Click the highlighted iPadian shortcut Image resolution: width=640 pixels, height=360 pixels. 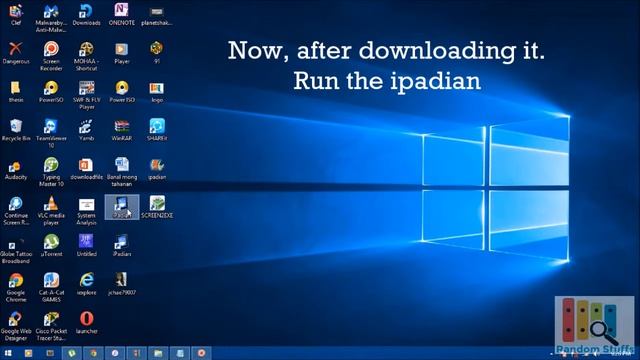122,207
